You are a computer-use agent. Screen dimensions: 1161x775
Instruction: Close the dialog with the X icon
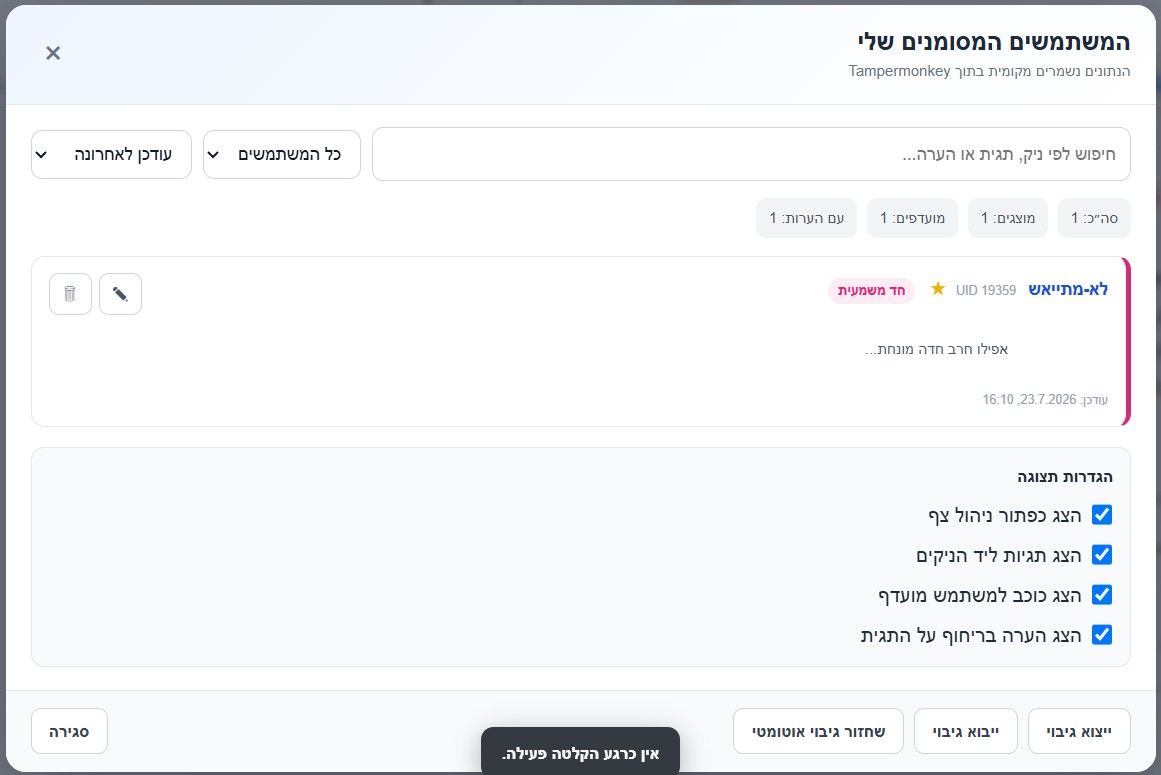coord(53,53)
